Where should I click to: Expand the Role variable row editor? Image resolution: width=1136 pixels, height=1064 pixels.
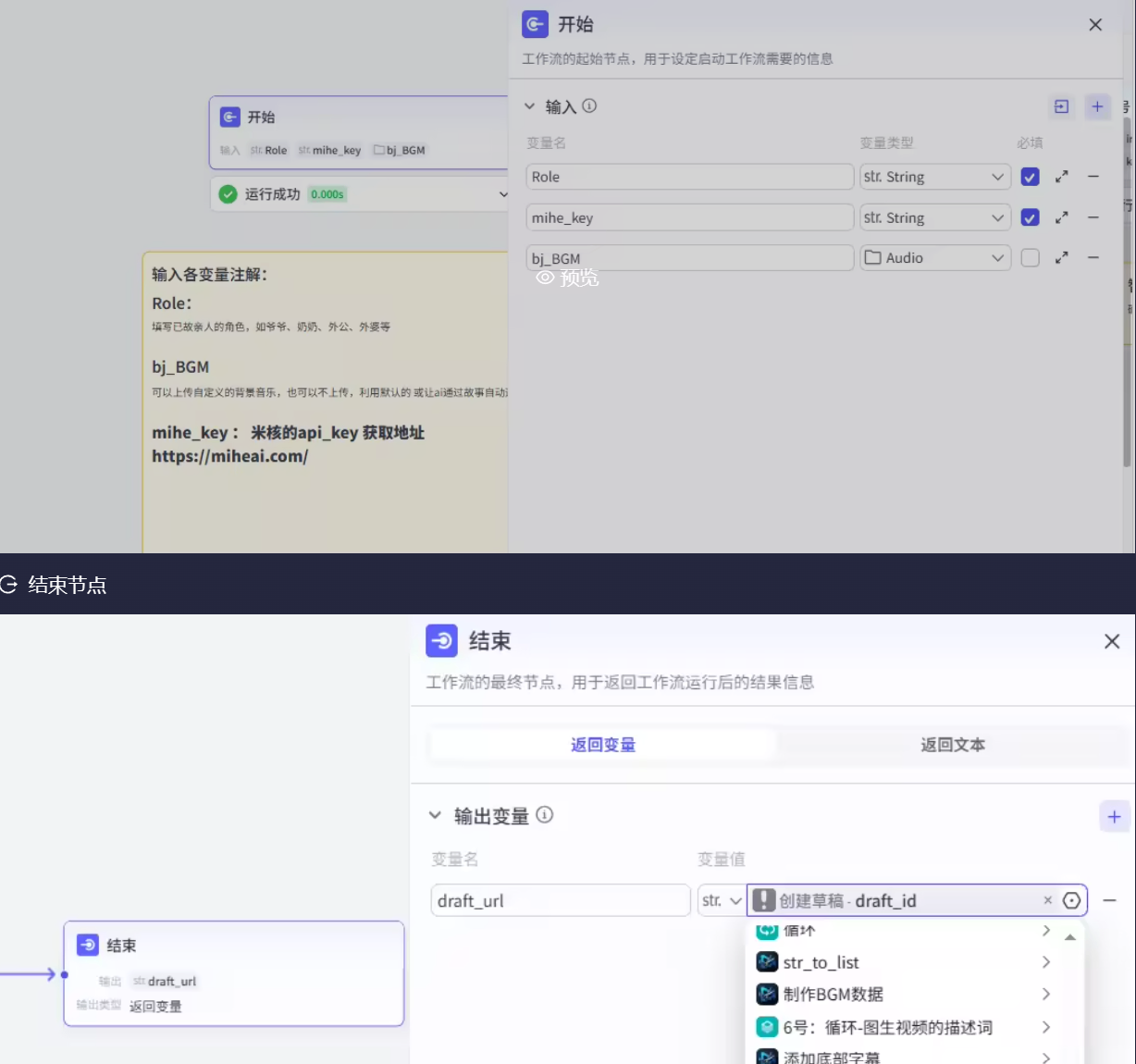pos(1061,177)
